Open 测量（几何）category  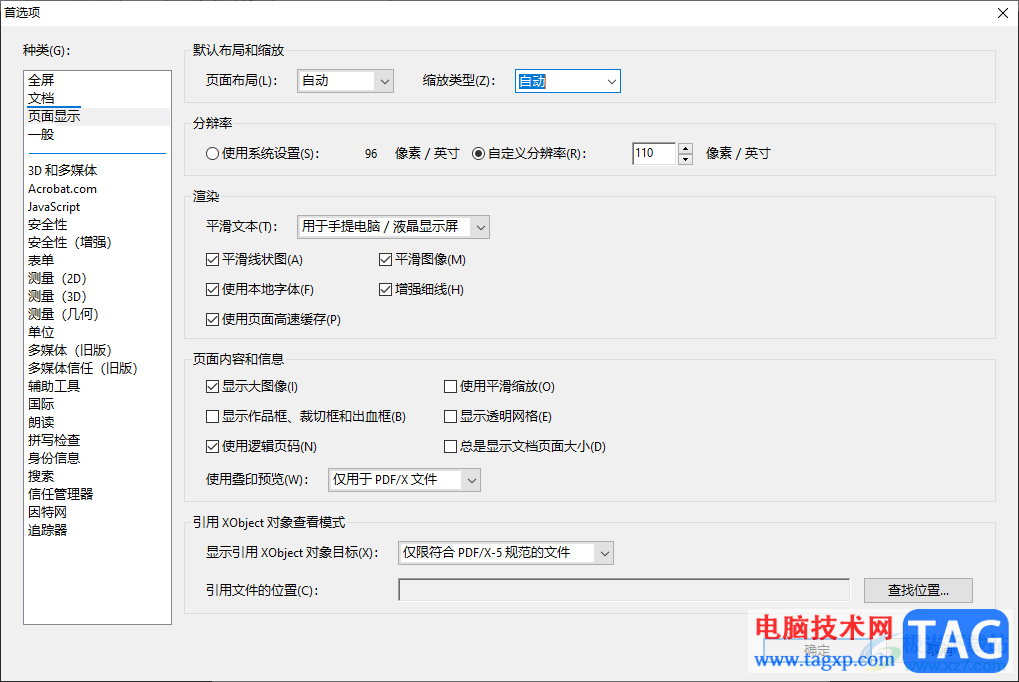click(63, 314)
